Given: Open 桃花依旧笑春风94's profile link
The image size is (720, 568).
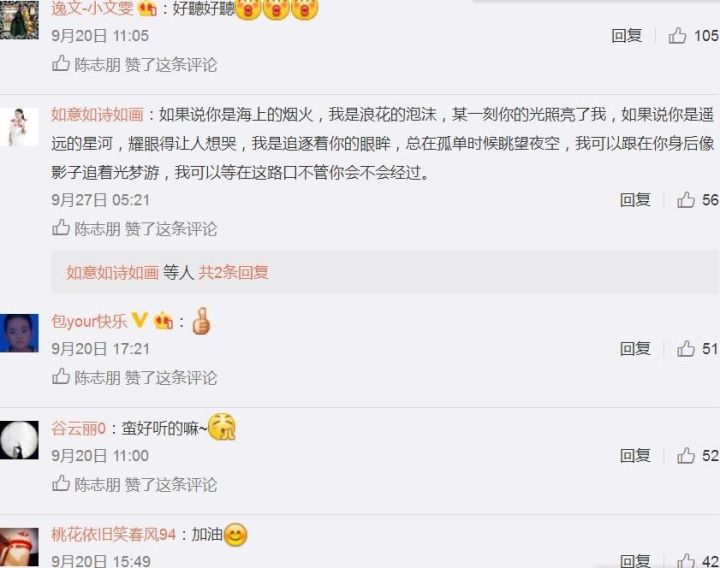Looking at the screenshot, I should tap(113, 534).
